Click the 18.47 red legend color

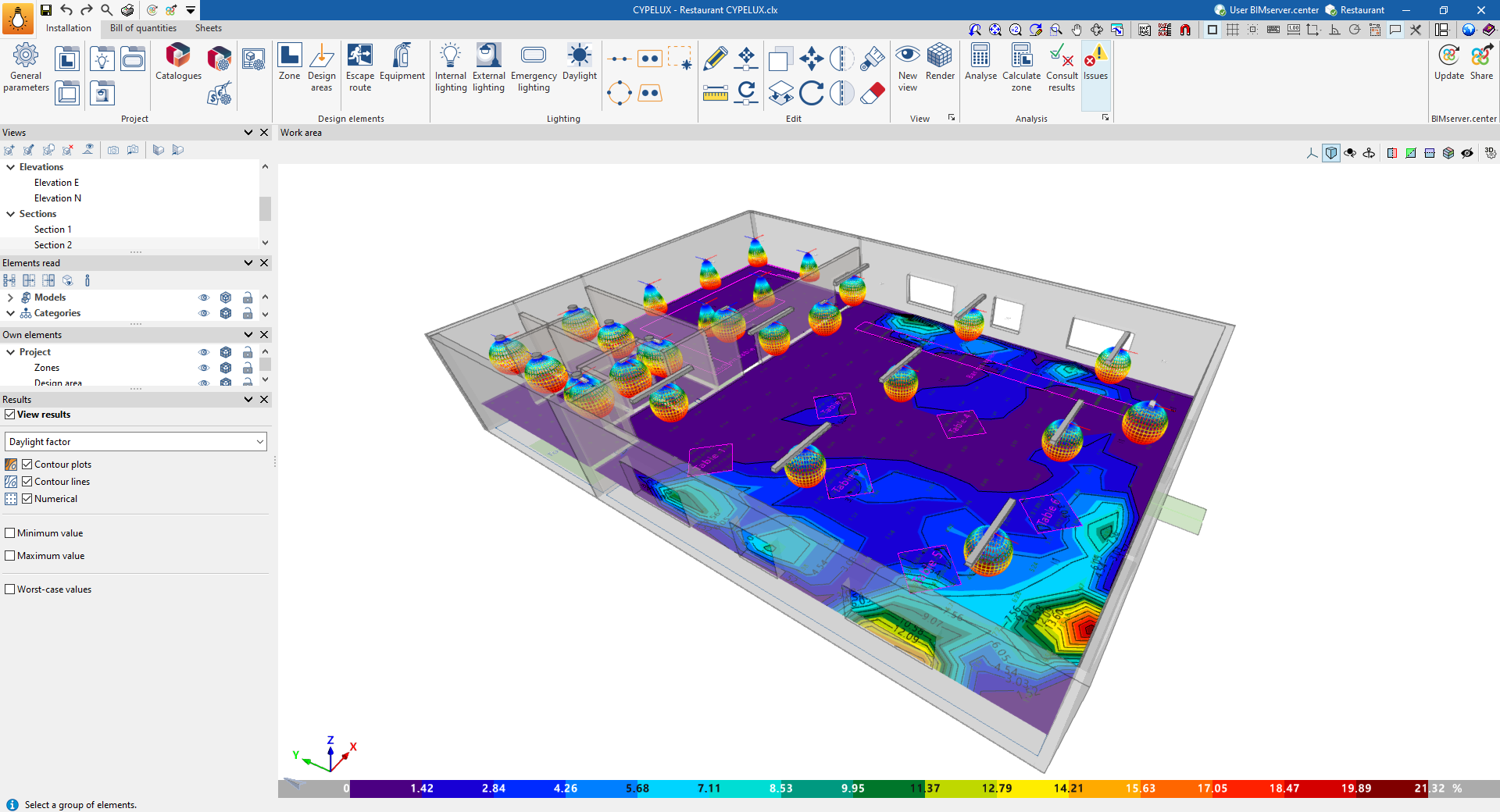(1284, 789)
